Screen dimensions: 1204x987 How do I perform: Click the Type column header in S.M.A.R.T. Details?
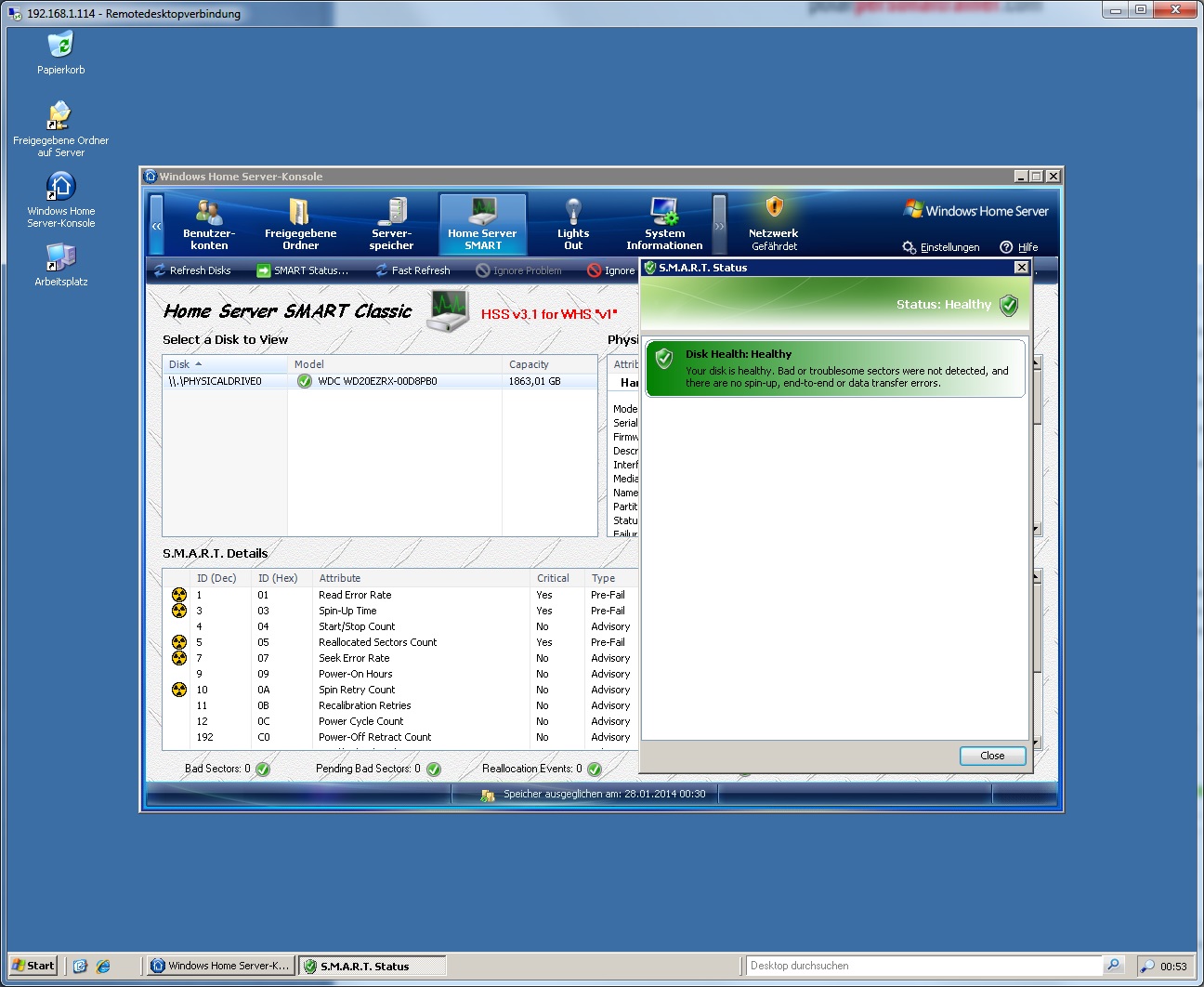(612, 578)
